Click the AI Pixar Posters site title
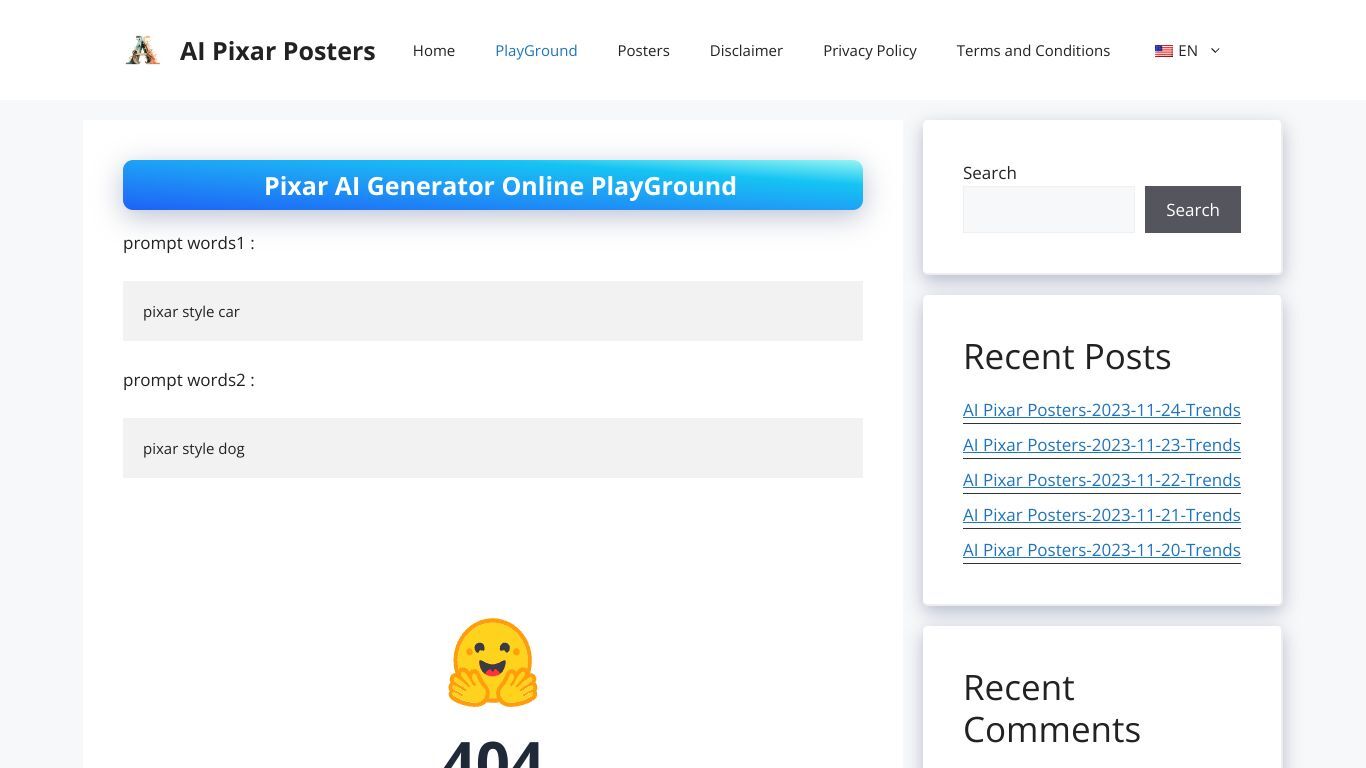 tap(277, 51)
